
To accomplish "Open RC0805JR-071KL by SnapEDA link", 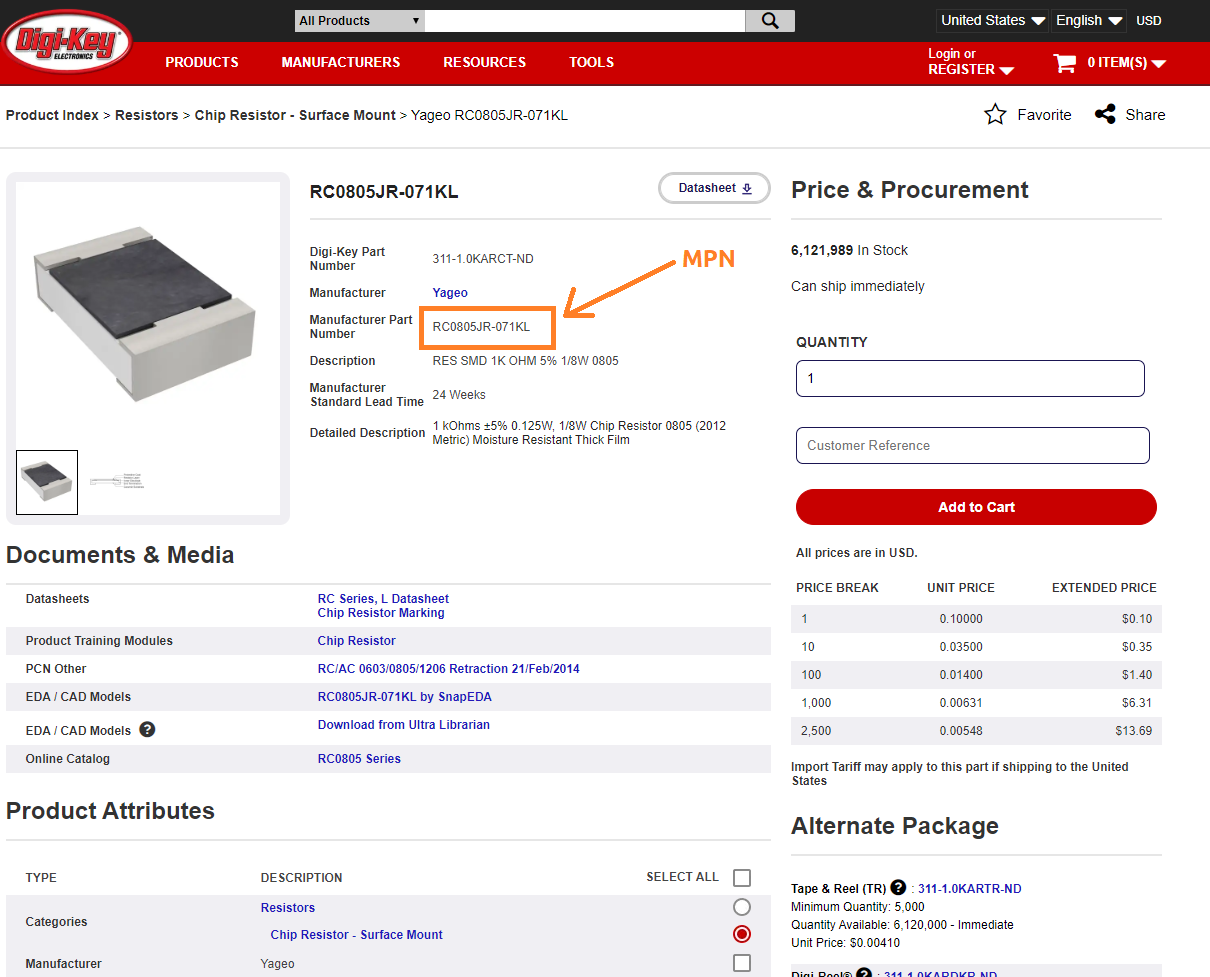I will (x=405, y=697).
